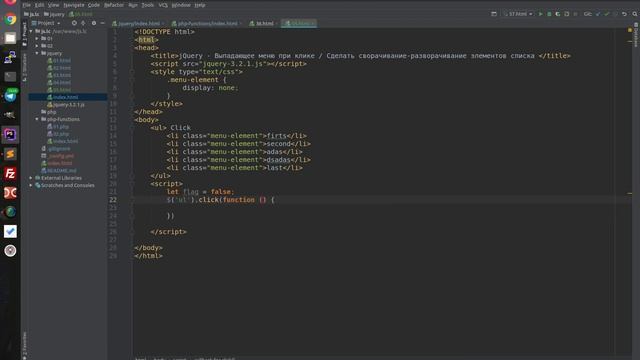Click the layout window icon left of run configuration
Viewport: 640px width, 360px height.
click(x=494, y=14)
